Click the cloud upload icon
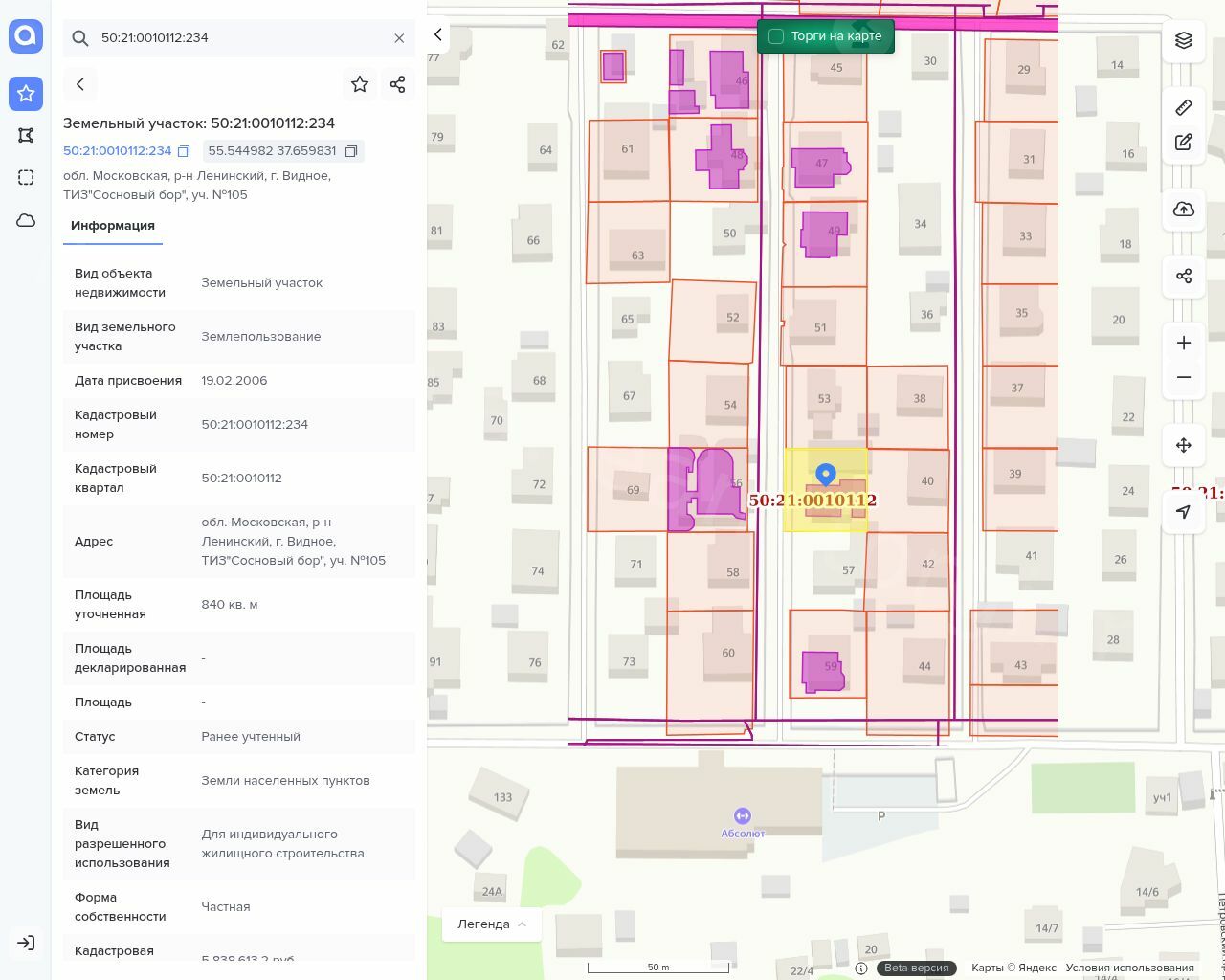Image resolution: width=1225 pixels, height=980 pixels. (1184, 210)
